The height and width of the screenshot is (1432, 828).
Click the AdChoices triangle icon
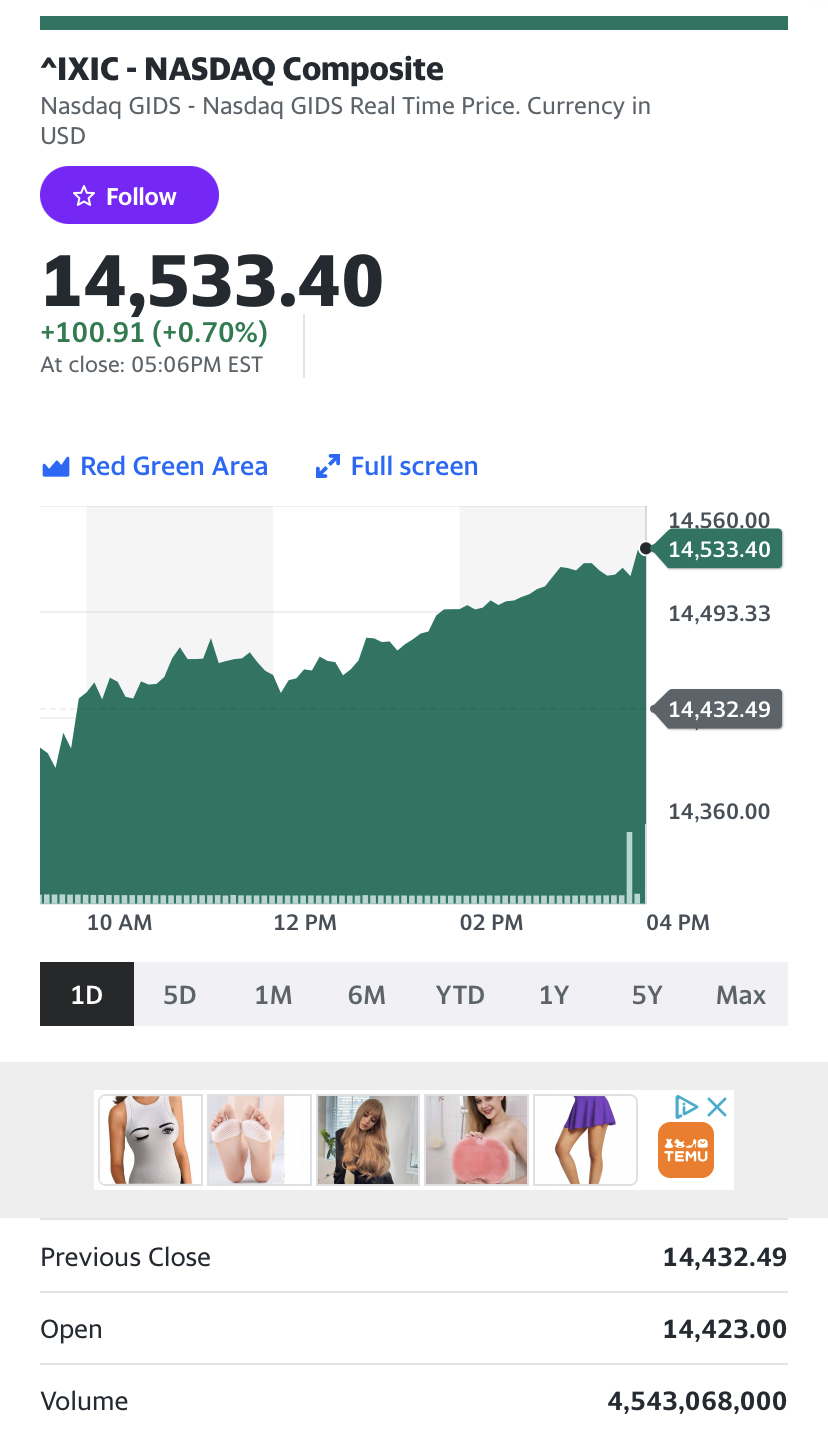pyautogui.click(x=686, y=1107)
